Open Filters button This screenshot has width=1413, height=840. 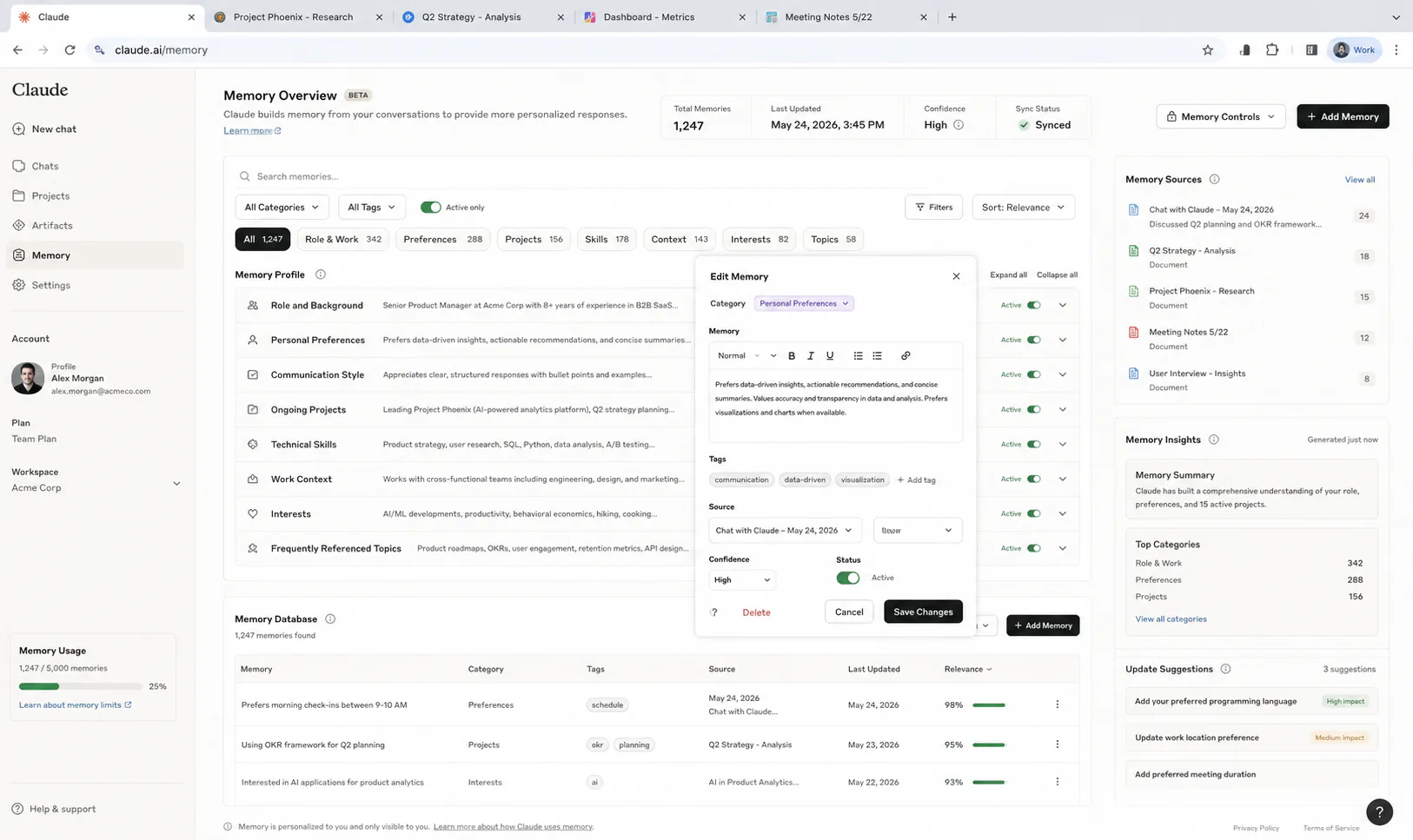pos(934,208)
